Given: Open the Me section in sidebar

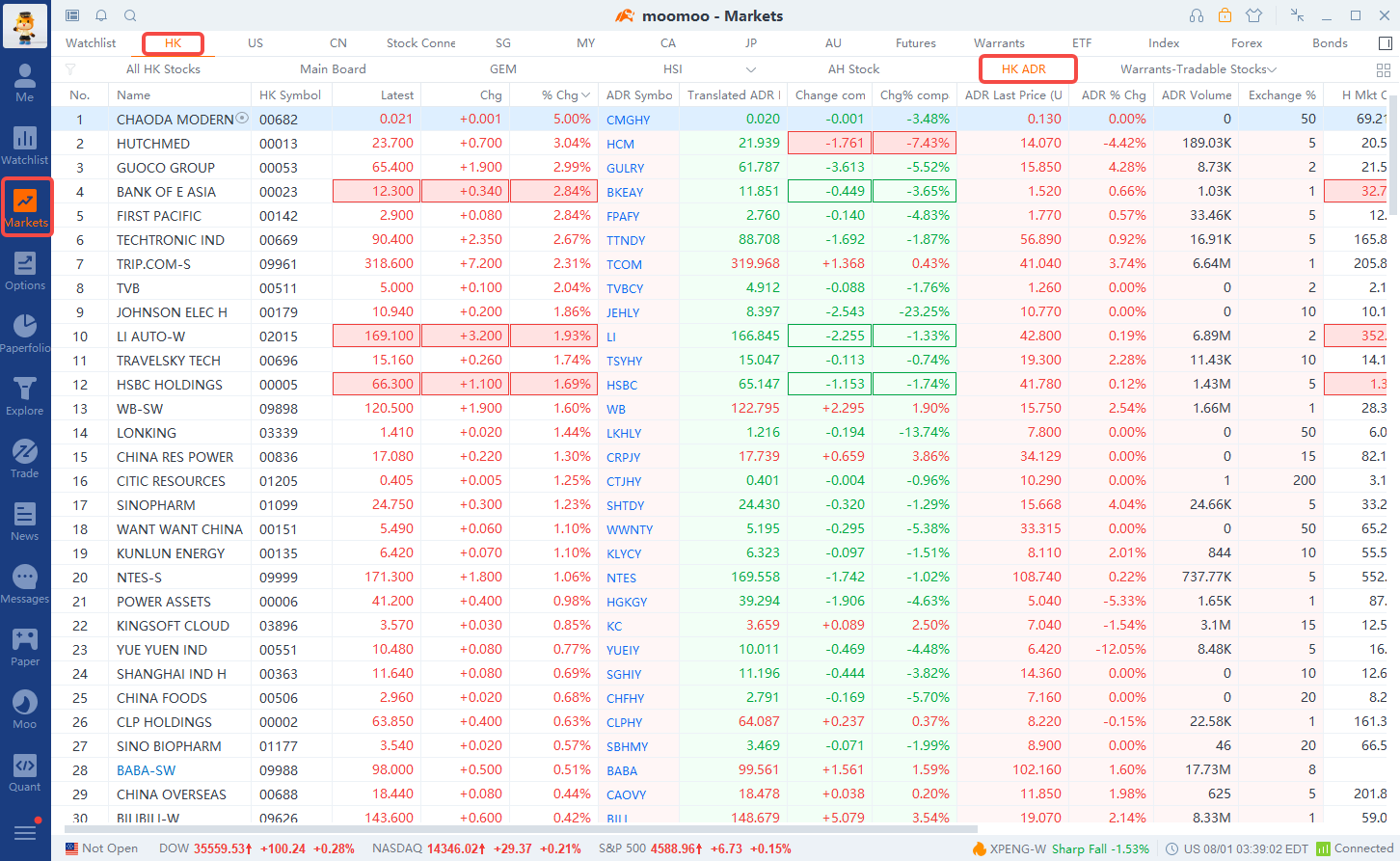Looking at the screenshot, I should point(25,83).
